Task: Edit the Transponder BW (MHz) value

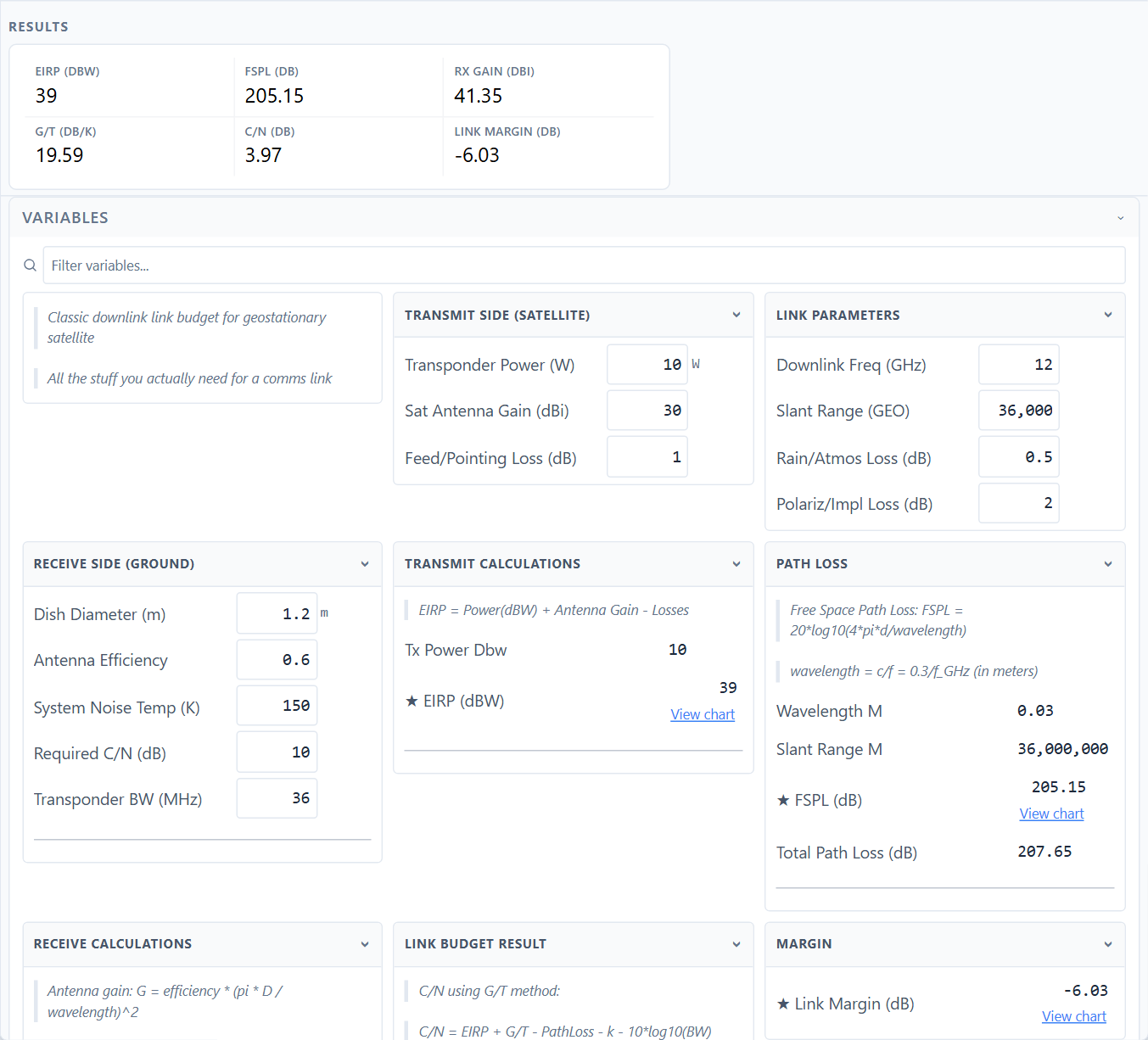Action: tap(277, 798)
